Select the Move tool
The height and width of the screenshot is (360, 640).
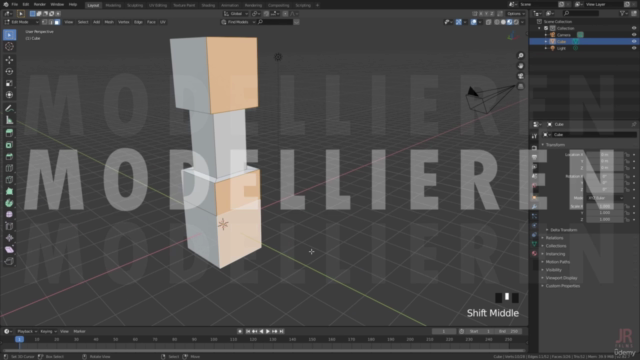(9, 60)
